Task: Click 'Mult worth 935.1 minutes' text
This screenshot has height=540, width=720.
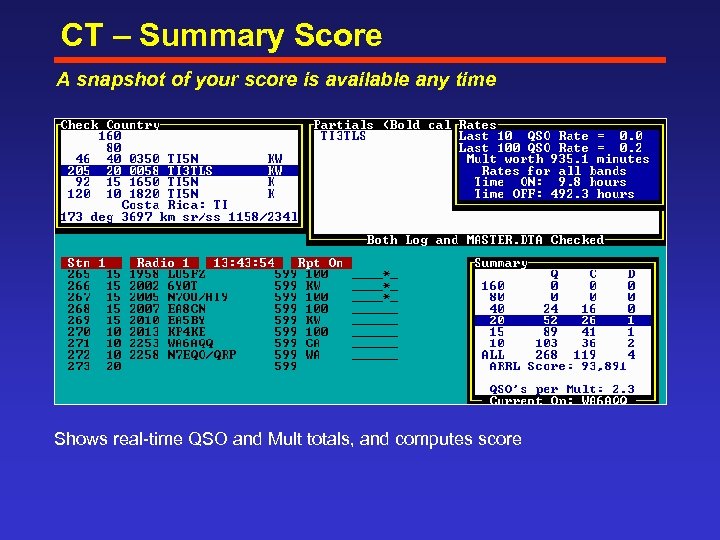Action: pyautogui.click(x=558, y=159)
